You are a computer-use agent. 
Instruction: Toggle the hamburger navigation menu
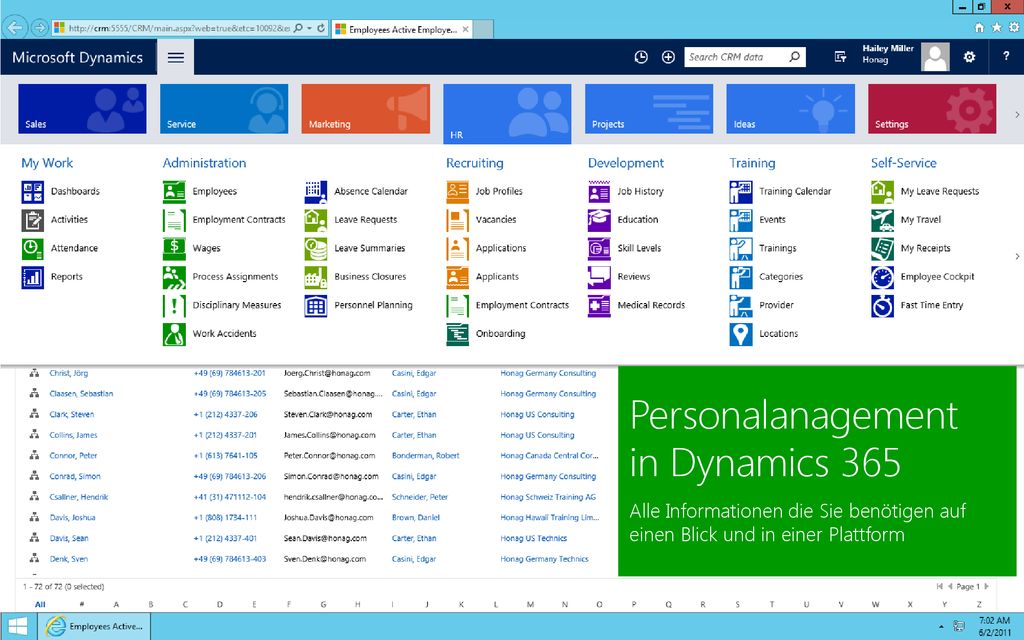pyautogui.click(x=176, y=57)
